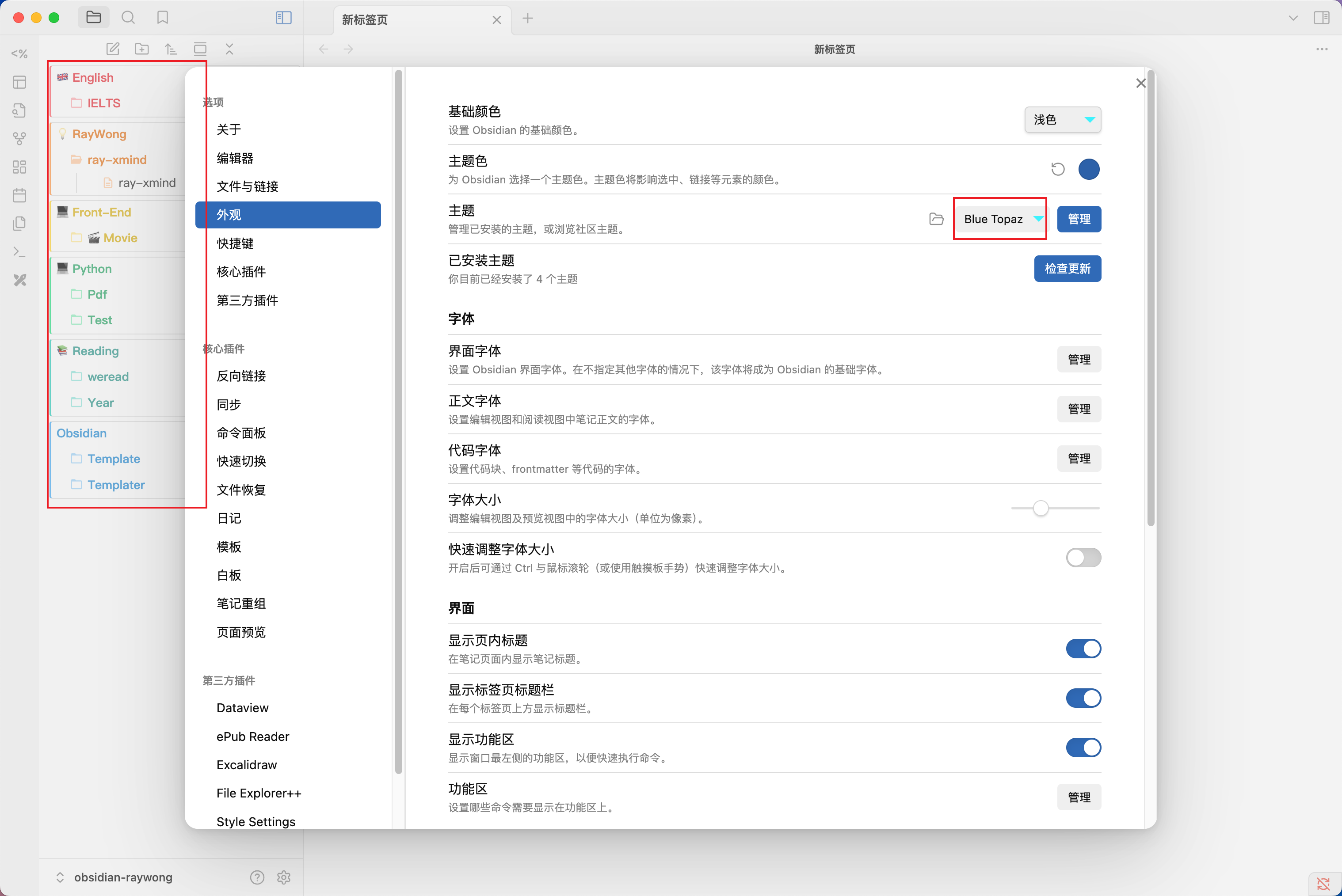Screen dimensions: 1342x896
Task: Open the more options ellipsis icon
Action: (x=1322, y=49)
